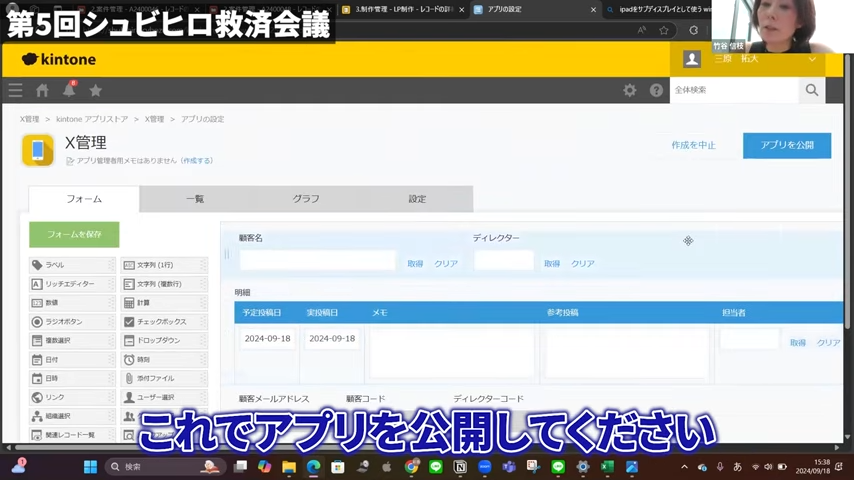Click X管理 in the breadcrumb after アプリストア

pos(154,119)
